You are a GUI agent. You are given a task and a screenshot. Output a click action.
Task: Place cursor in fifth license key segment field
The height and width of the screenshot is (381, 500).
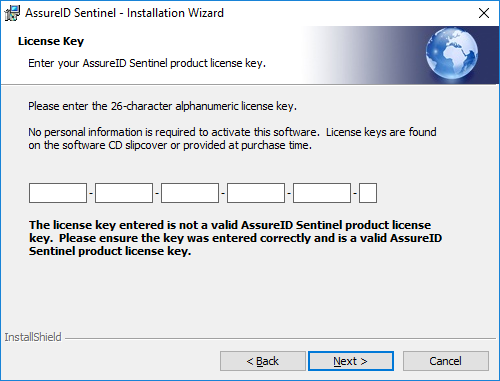point(322,193)
